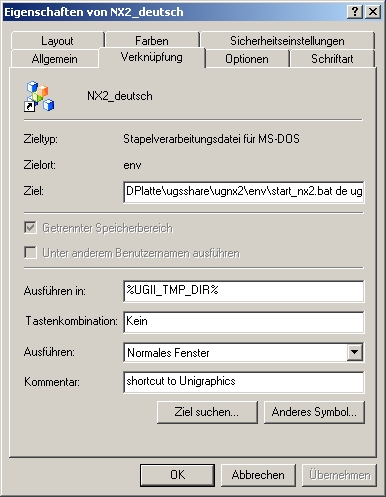Close the properties dialog with X
The width and height of the screenshot is (386, 497).
[373, 12]
